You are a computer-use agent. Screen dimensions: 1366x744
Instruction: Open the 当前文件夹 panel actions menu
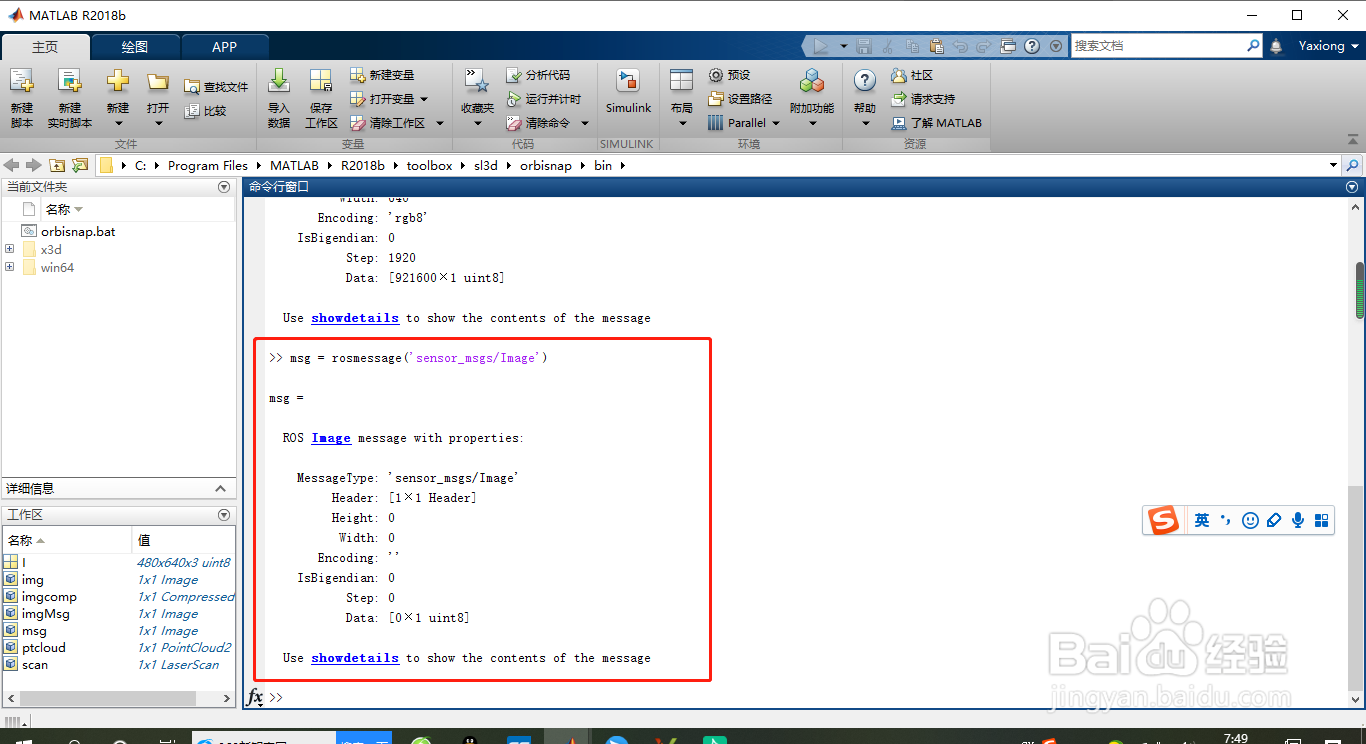tap(224, 187)
